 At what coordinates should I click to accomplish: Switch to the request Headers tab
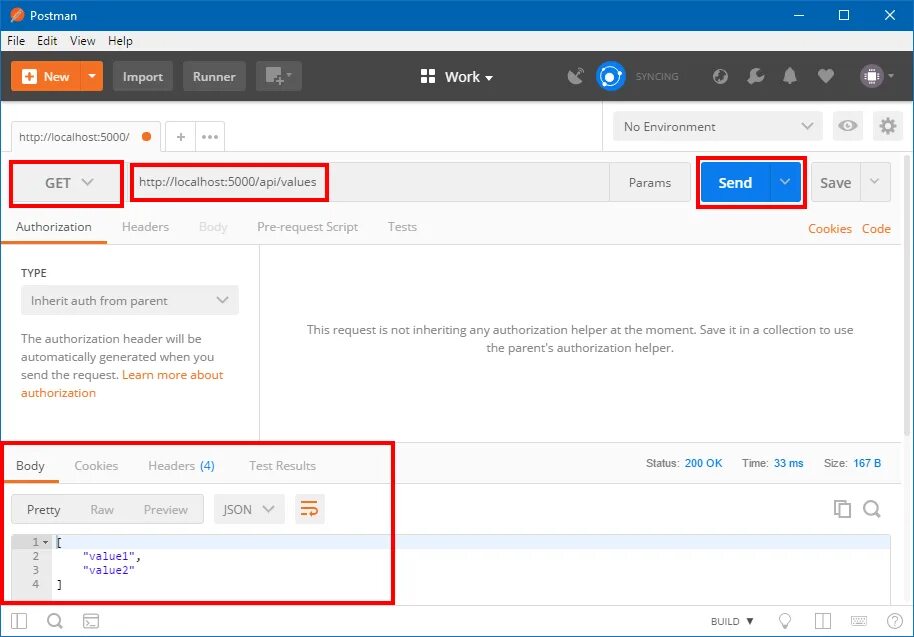tap(145, 227)
